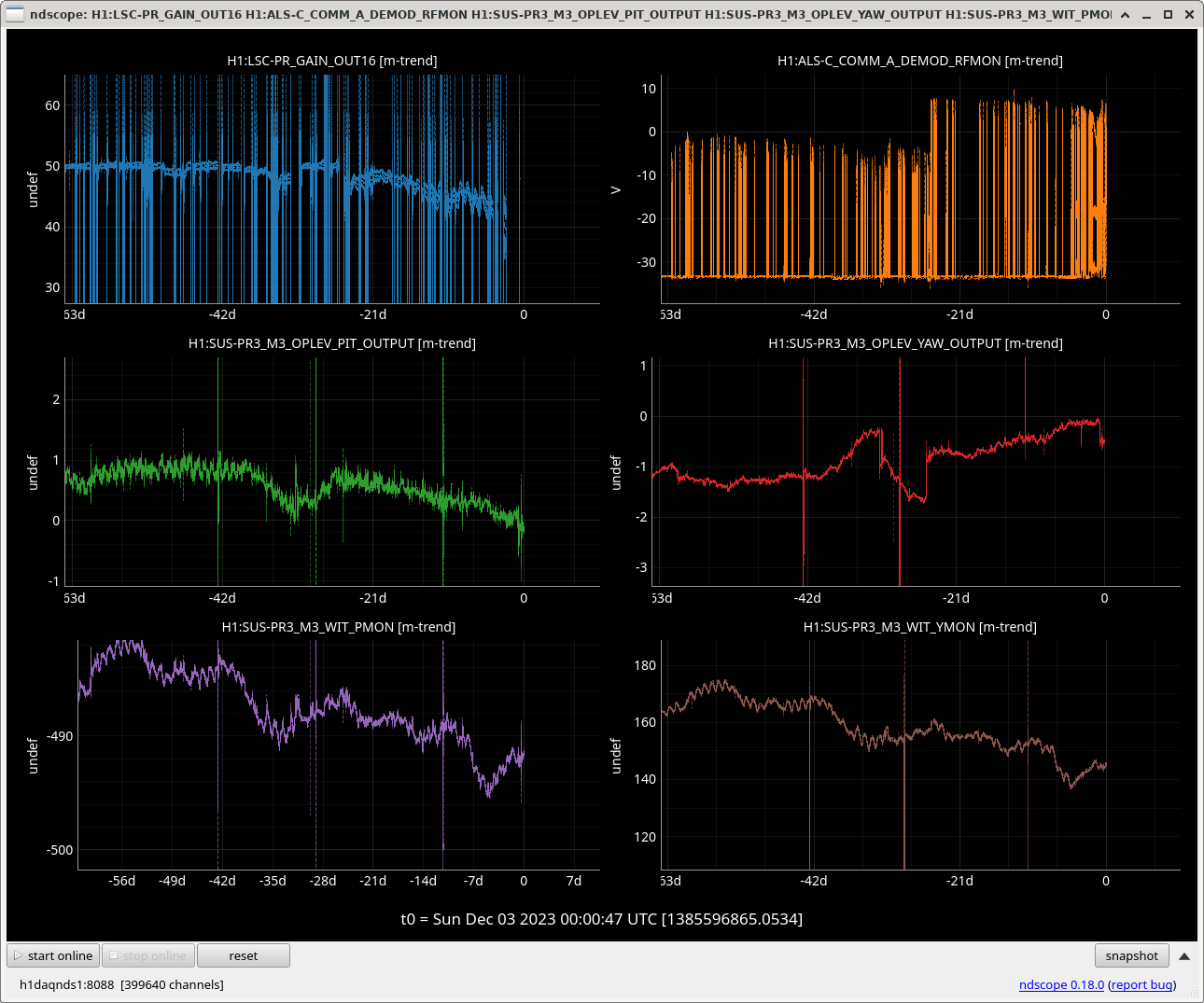
Task: Open the ndscope 0.18.0 link
Action: pos(1061,984)
